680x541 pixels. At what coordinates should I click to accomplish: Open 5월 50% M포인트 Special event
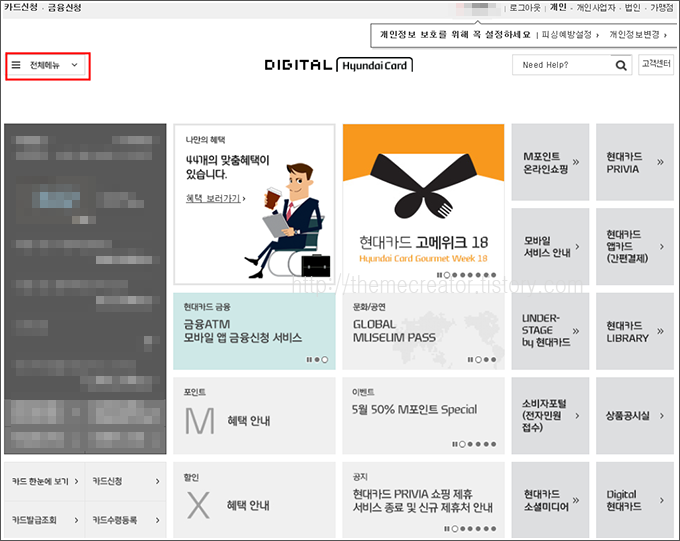[x=423, y=416]
